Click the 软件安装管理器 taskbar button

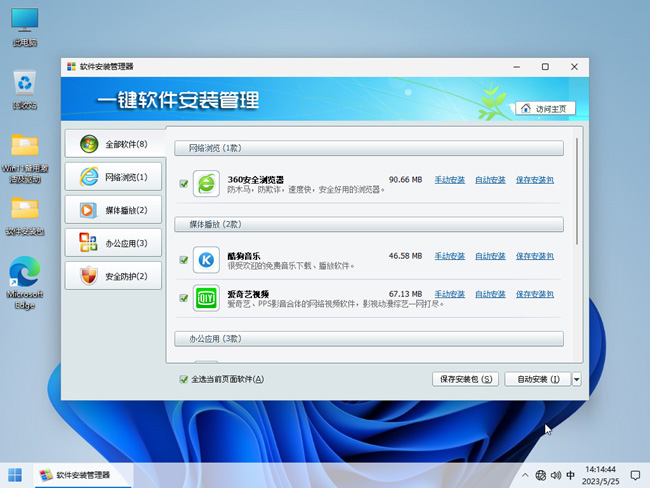coord(83,475)
